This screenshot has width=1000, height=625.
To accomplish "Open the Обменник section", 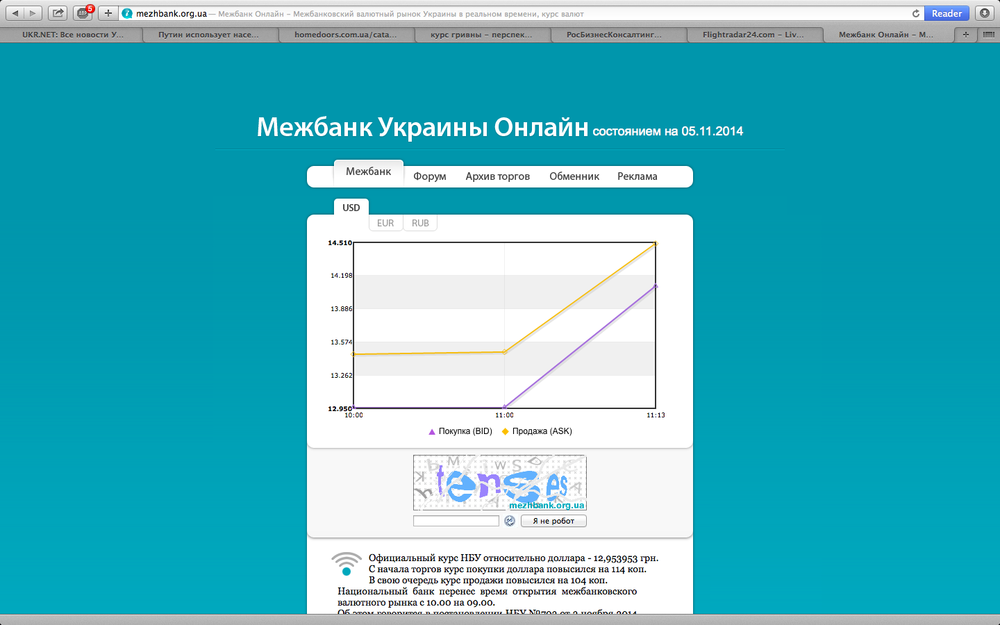I will (x=573, y=175).
